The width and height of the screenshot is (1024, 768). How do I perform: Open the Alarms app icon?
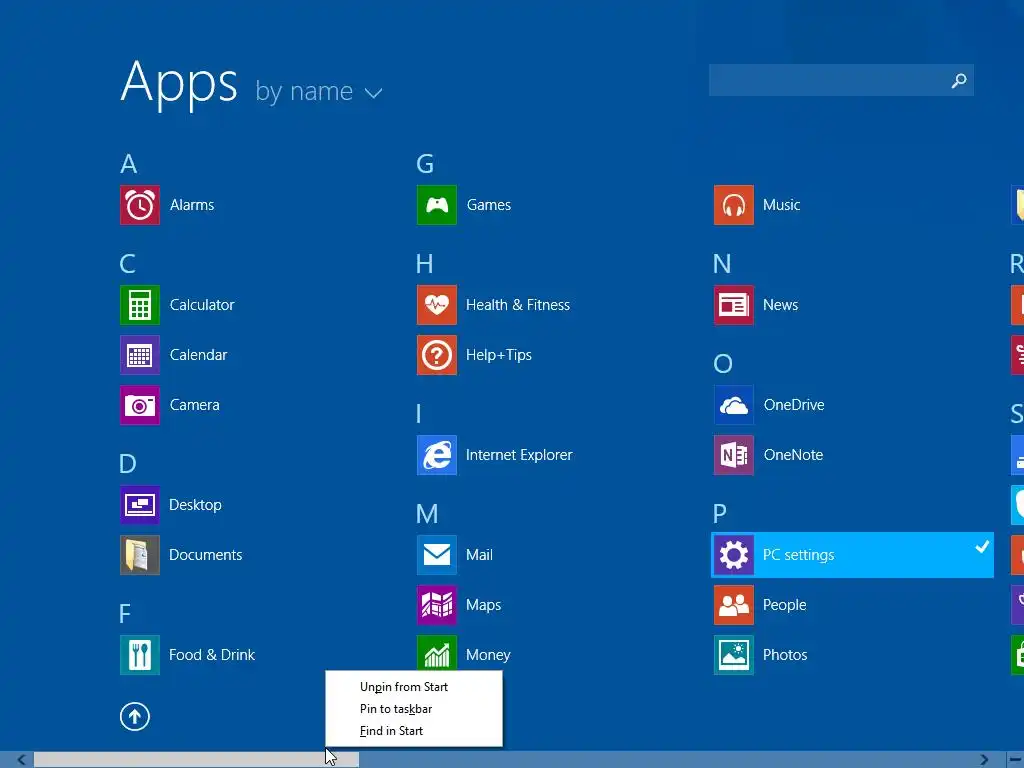click(x=140, y=205)
